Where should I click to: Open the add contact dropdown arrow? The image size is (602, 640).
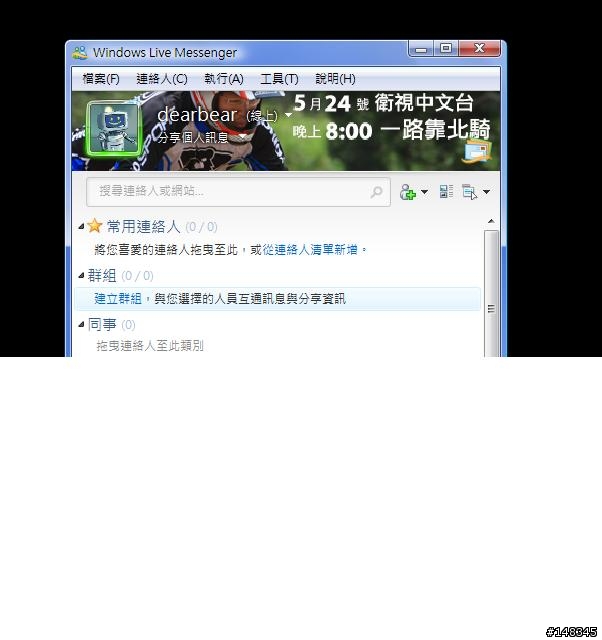click(x=424, y=191)
